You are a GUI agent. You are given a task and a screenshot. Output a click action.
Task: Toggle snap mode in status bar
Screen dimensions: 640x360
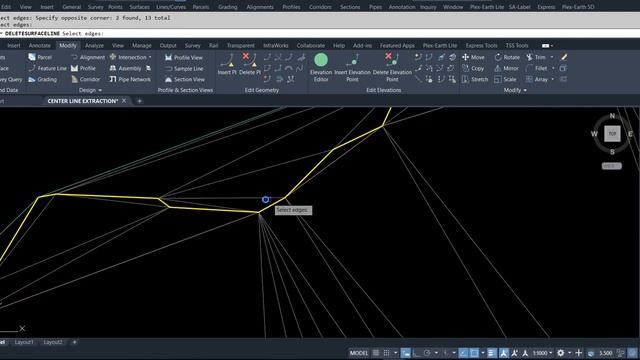click(386, 353)
